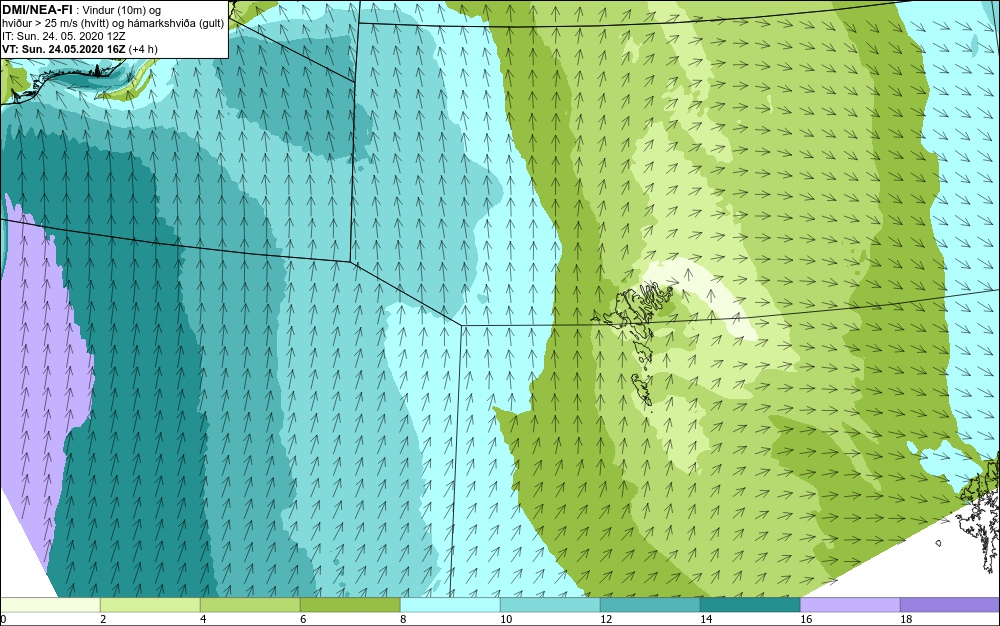Image resolution: width=1000 pixels, height=626 pixels.
Task: Click the 'Vindur (10m) og' label
Action: tap(122, 10)
